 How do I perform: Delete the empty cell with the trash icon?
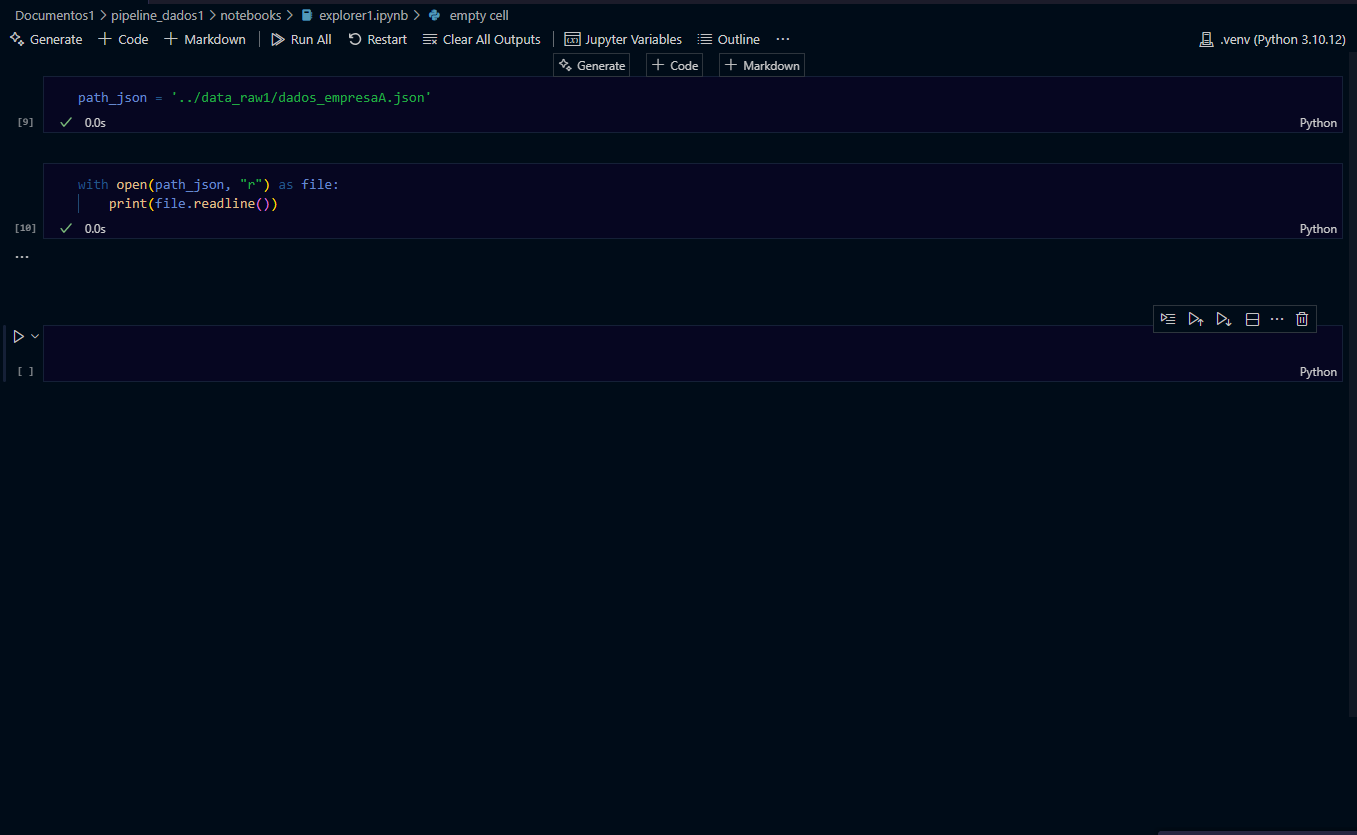[1302, 319]
